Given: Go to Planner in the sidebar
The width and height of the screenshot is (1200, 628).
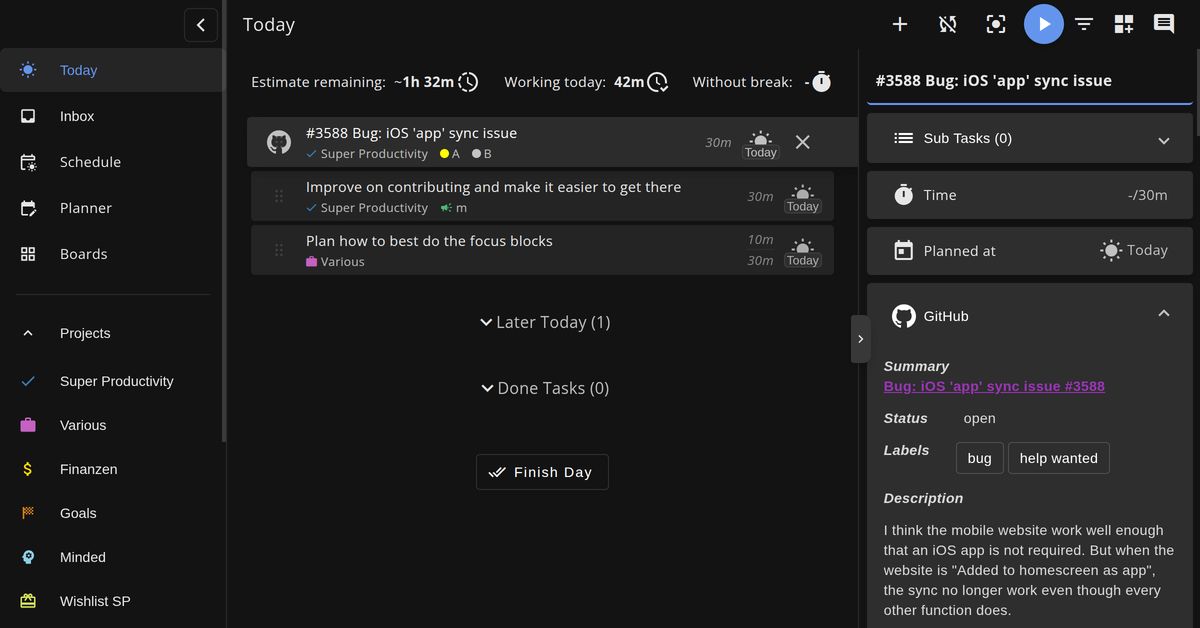Looking at the screenshot, I should (85, 208).
